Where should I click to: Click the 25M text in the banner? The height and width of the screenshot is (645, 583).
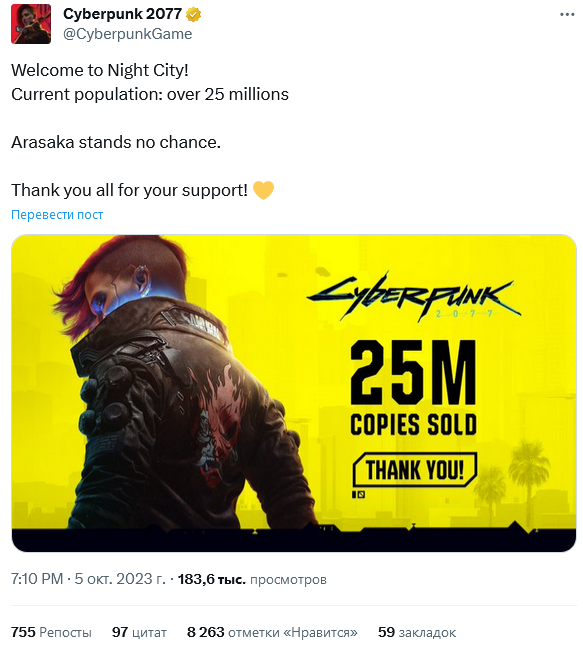(413, 372)
